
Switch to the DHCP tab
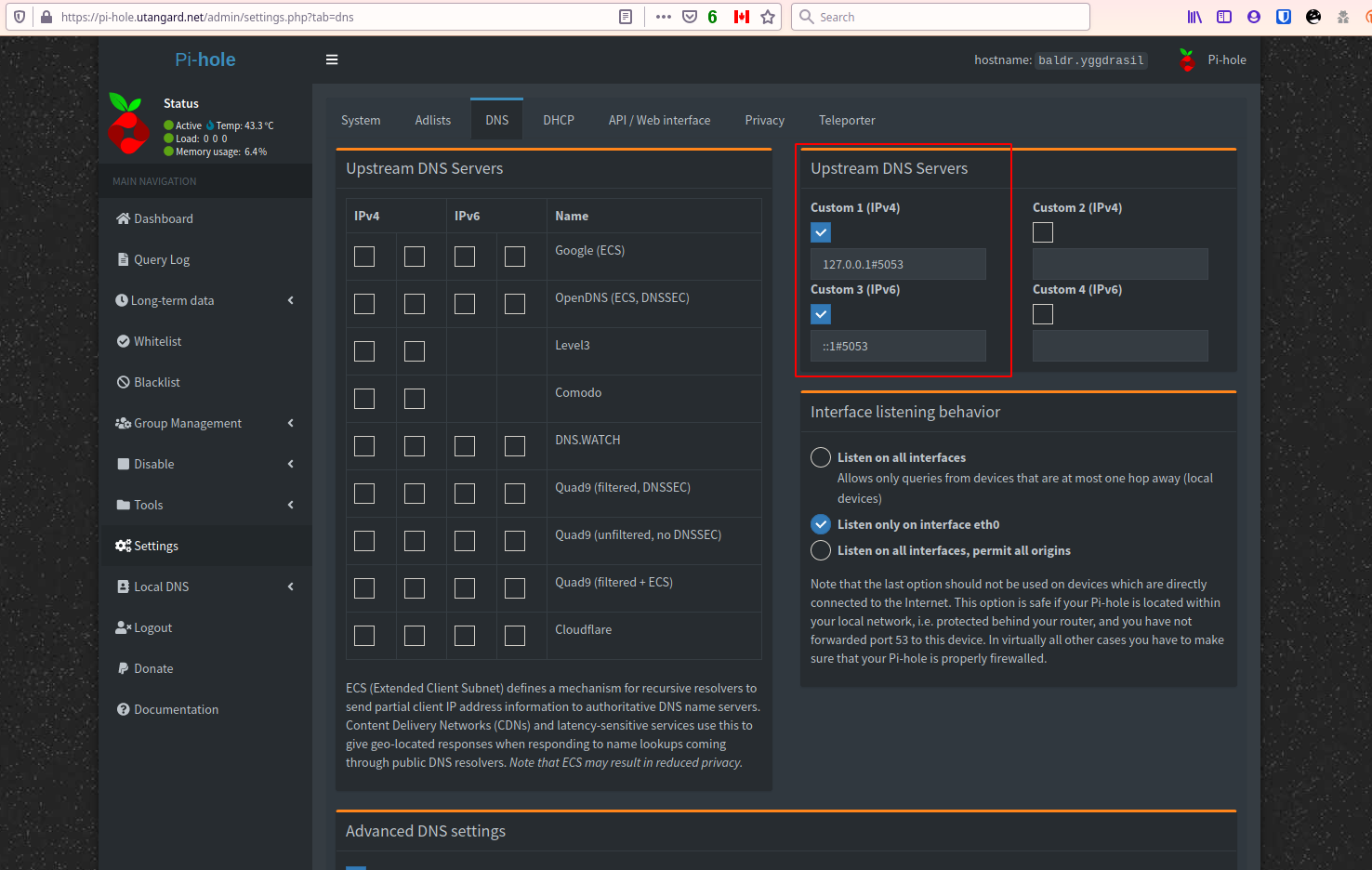tap(559, 120)
